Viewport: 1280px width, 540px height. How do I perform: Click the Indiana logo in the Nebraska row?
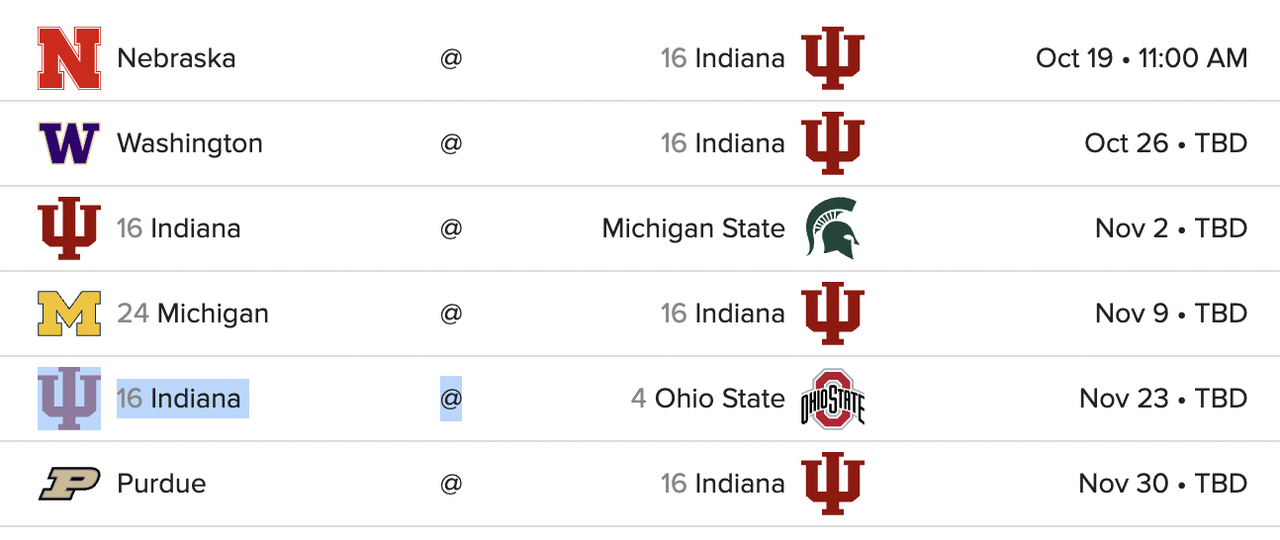(x=833, y=58)
